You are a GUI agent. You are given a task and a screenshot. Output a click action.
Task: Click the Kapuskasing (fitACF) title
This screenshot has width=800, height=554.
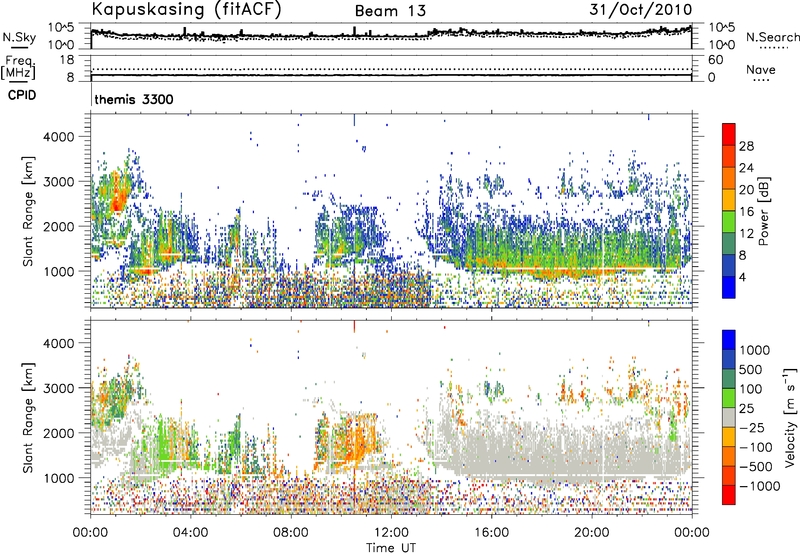click(186, 10)
